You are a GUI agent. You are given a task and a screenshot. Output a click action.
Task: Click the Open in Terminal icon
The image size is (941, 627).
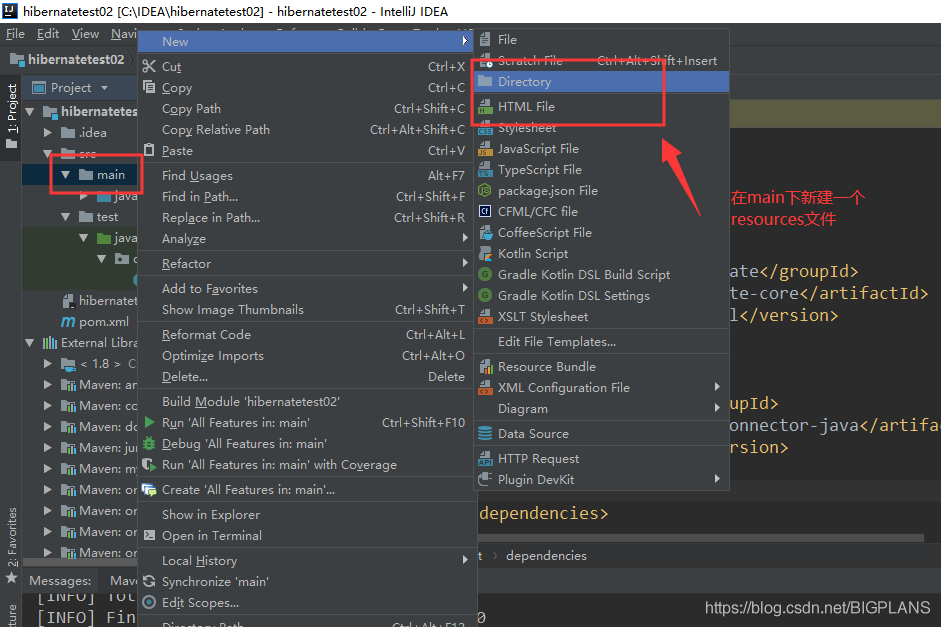click(149, 535)
